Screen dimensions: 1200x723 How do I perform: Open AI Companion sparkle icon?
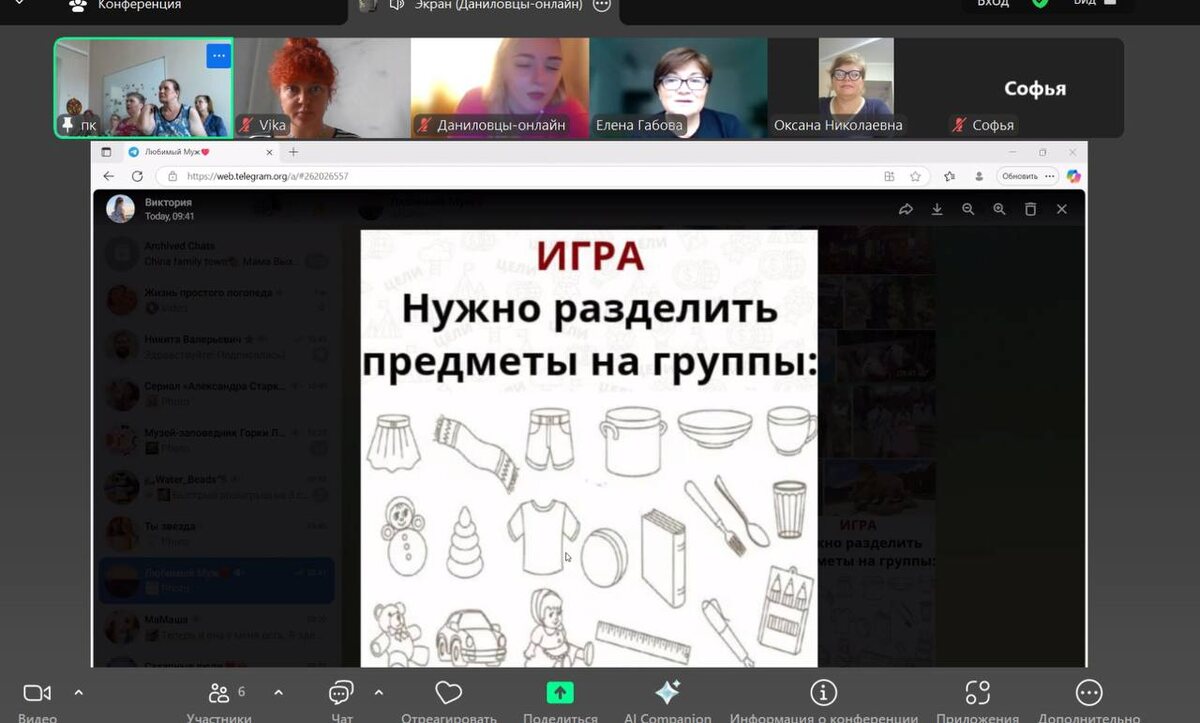click(668, 692)
